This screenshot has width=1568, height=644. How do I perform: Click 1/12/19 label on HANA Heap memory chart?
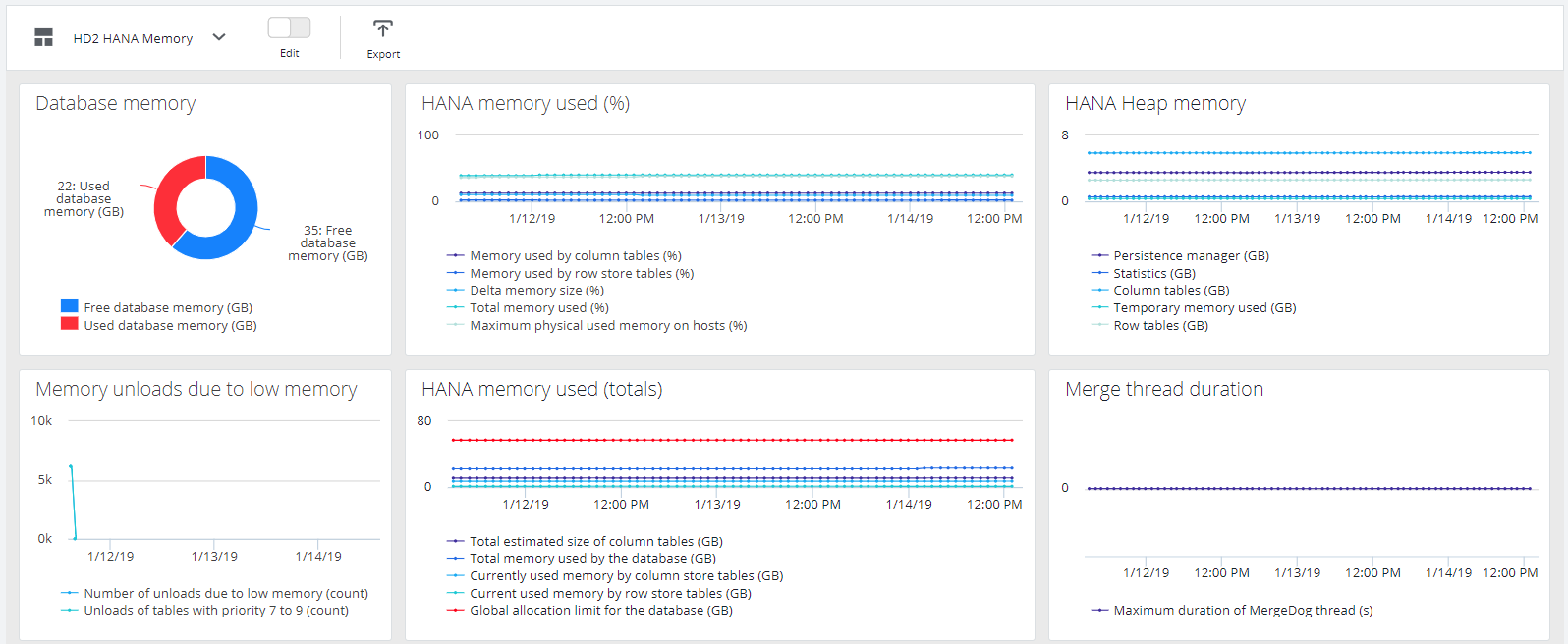1146,219
